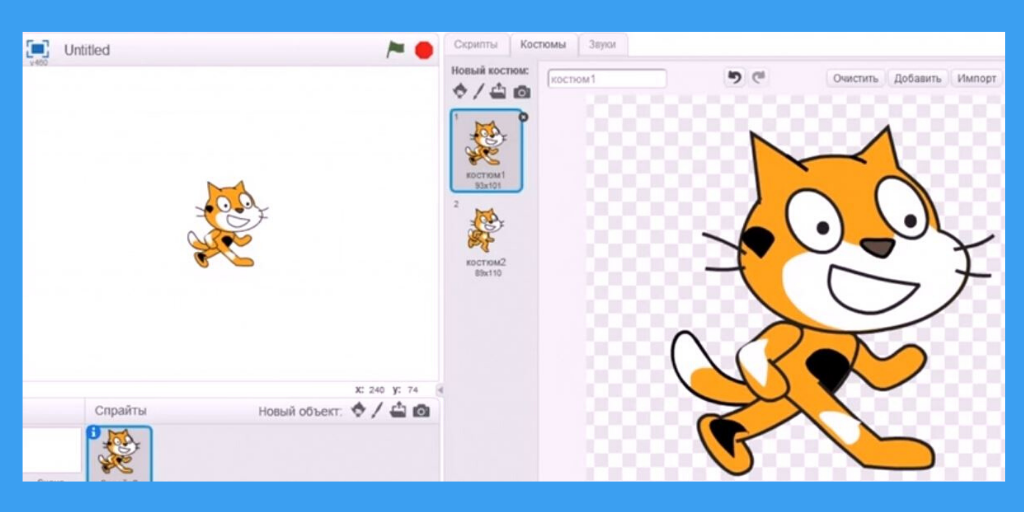Delete костюм1 with its x button
1024x512 pixels.
[x=523, y=117]
